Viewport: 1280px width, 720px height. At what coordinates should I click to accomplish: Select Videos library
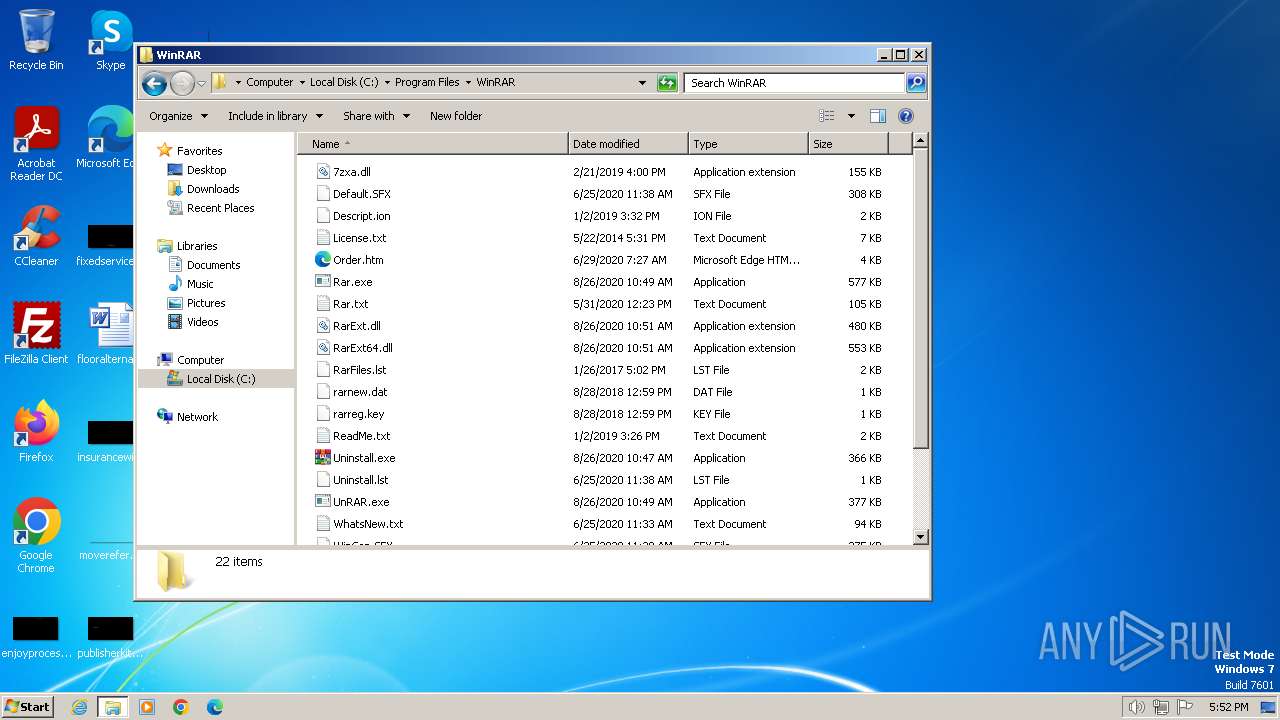[202, 322]
